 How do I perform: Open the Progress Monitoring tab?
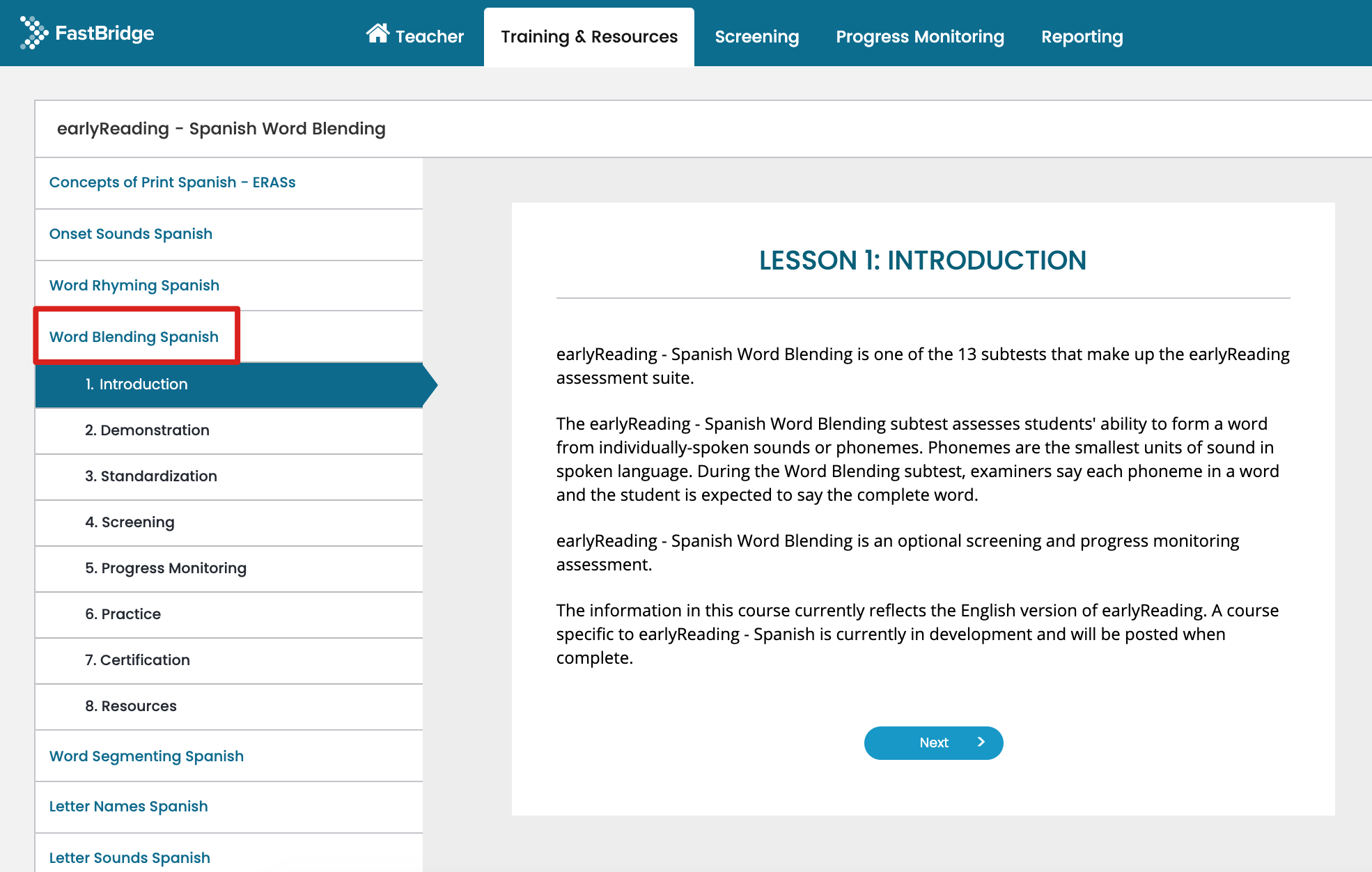coord(920,37)
